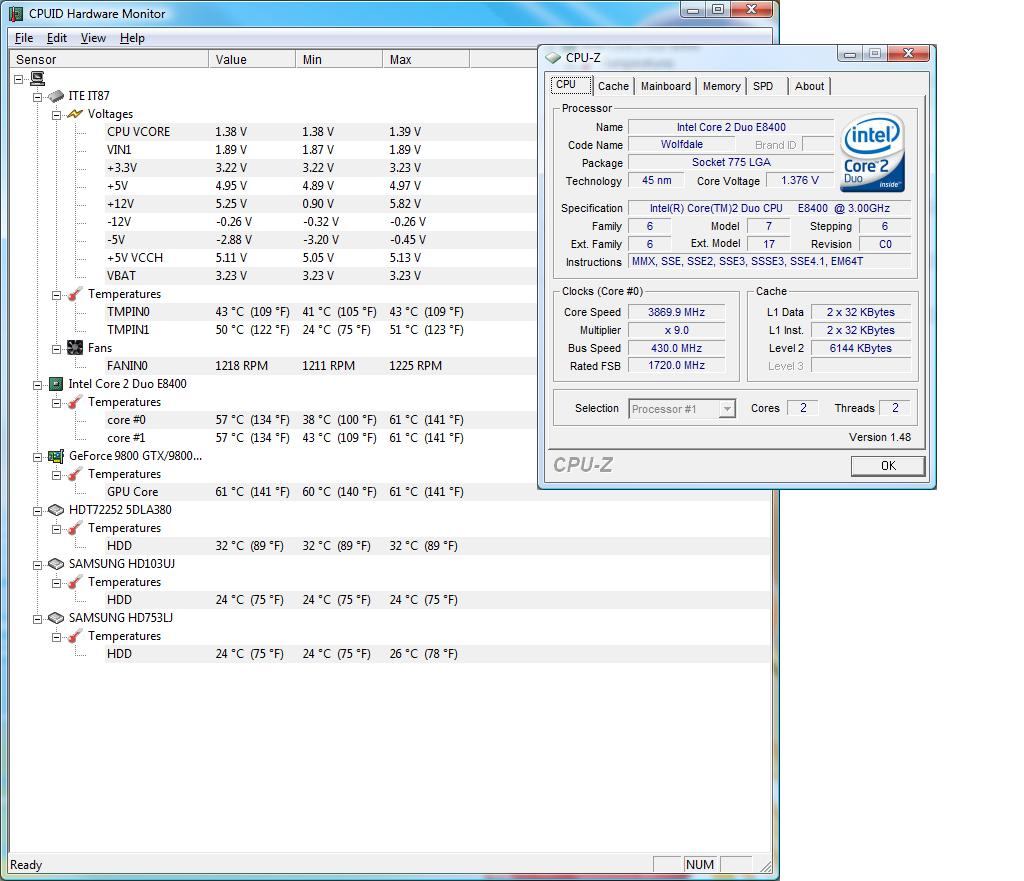This screenshot has width=1024, height=881.
Task: Click the CPUID Hardware Monitor title bar icon
Action: click(x=16, y=14)
